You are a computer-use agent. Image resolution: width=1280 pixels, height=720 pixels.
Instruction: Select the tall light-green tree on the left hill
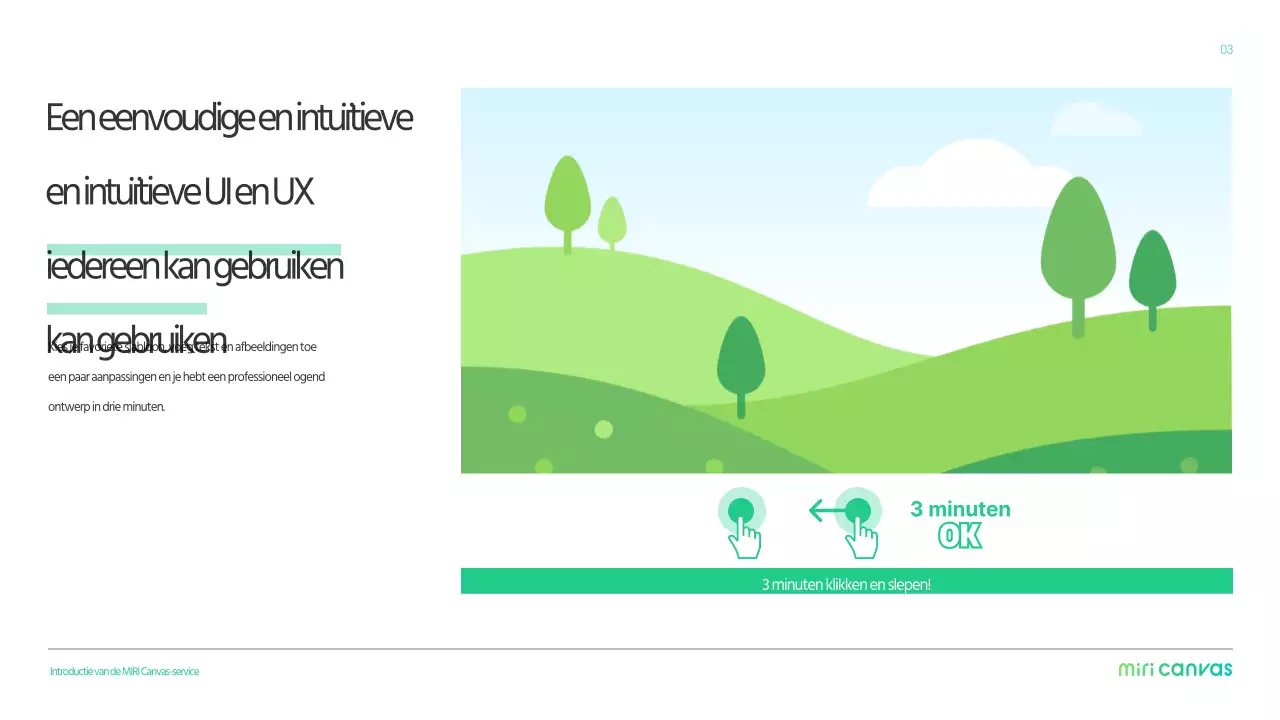(567, 202)
